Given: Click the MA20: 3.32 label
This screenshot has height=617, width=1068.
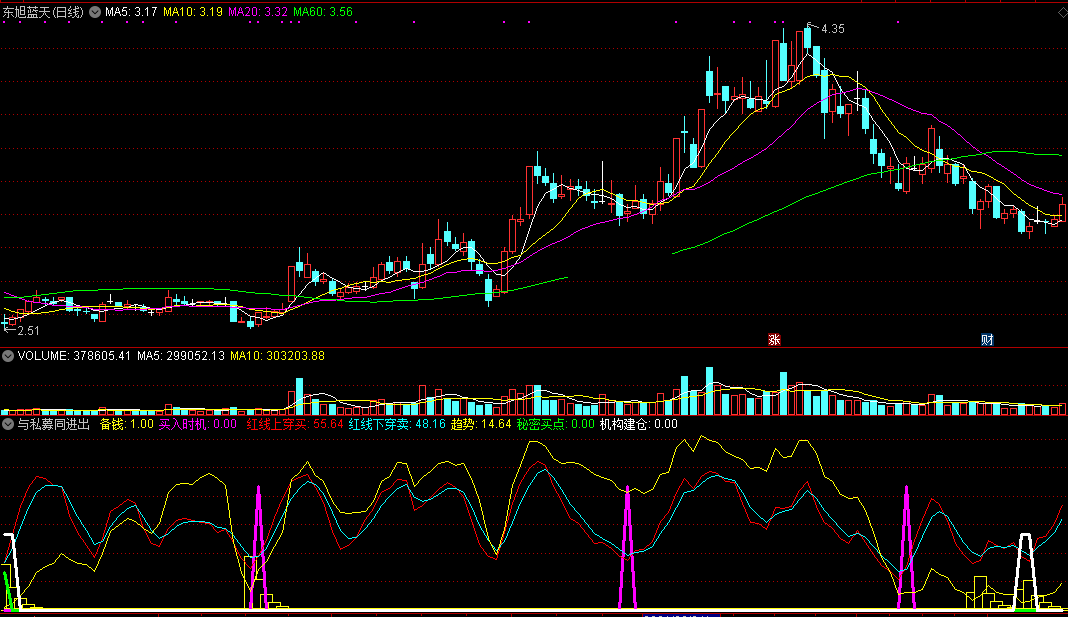Looking at the screenshot, I should (x=258, y=12).
